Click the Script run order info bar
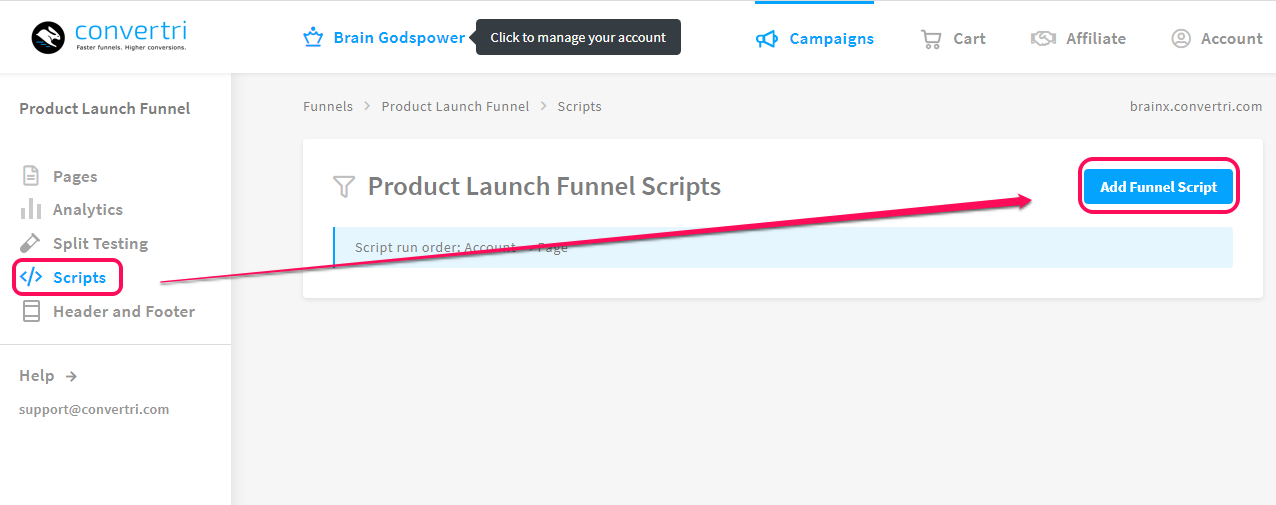1276x505 pixels. point(783,247)
